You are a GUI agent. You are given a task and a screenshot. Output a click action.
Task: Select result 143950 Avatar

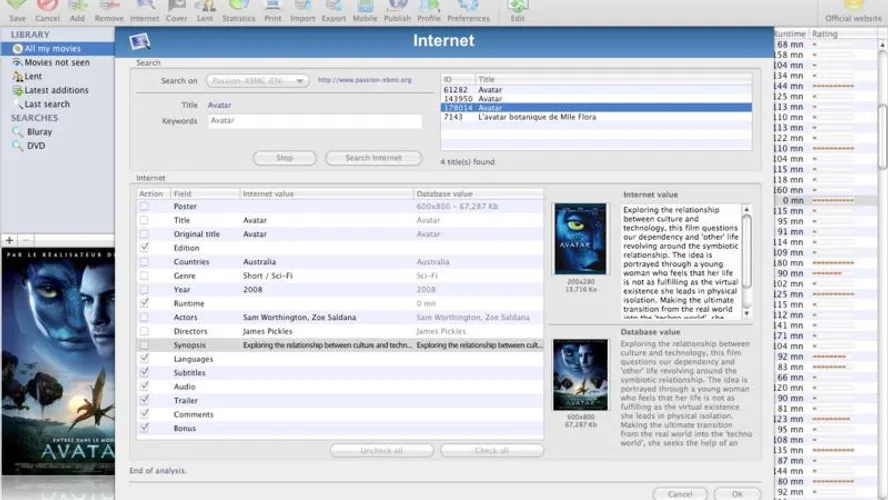[596, 99]
